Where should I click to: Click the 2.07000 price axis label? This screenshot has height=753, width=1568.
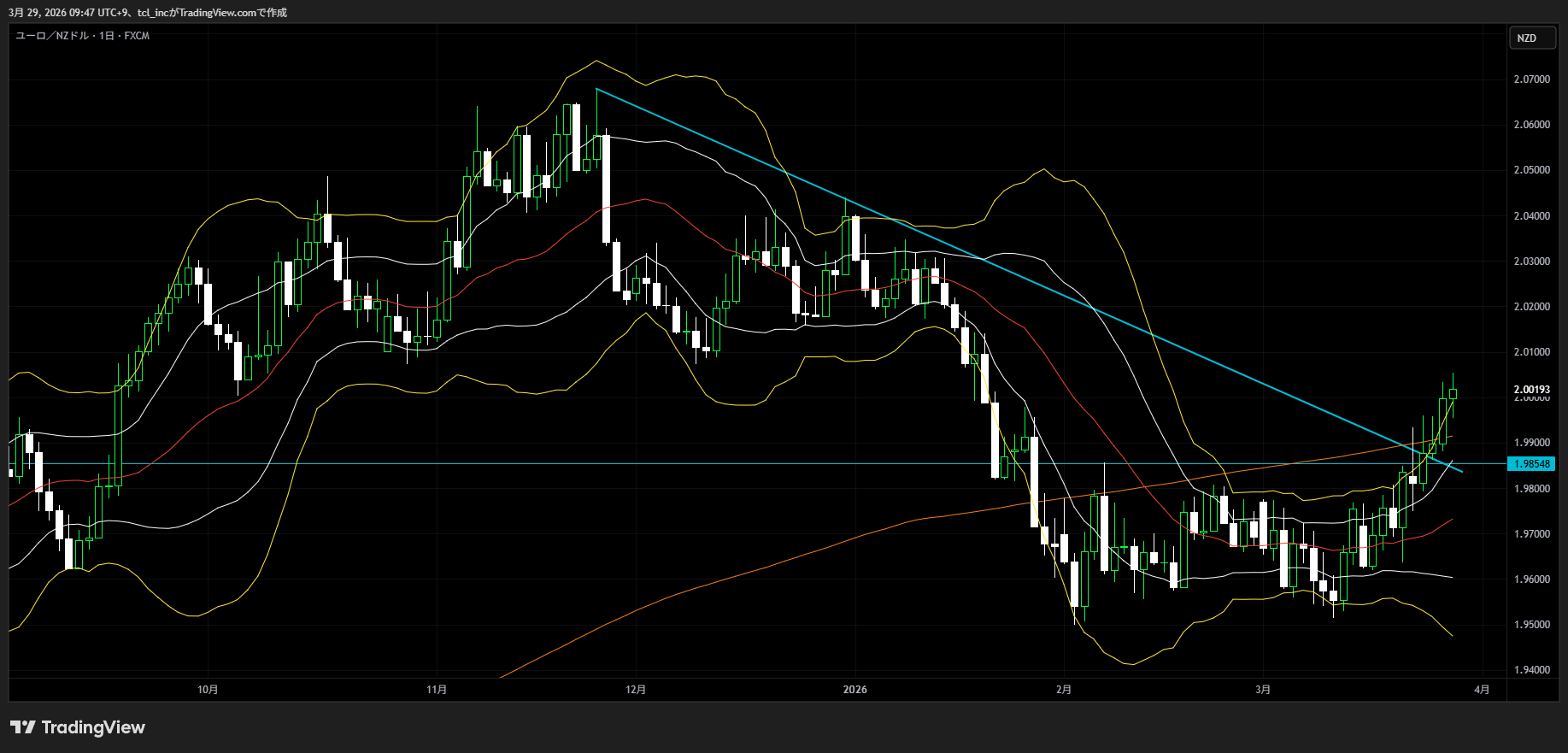tap(1531, 79)
